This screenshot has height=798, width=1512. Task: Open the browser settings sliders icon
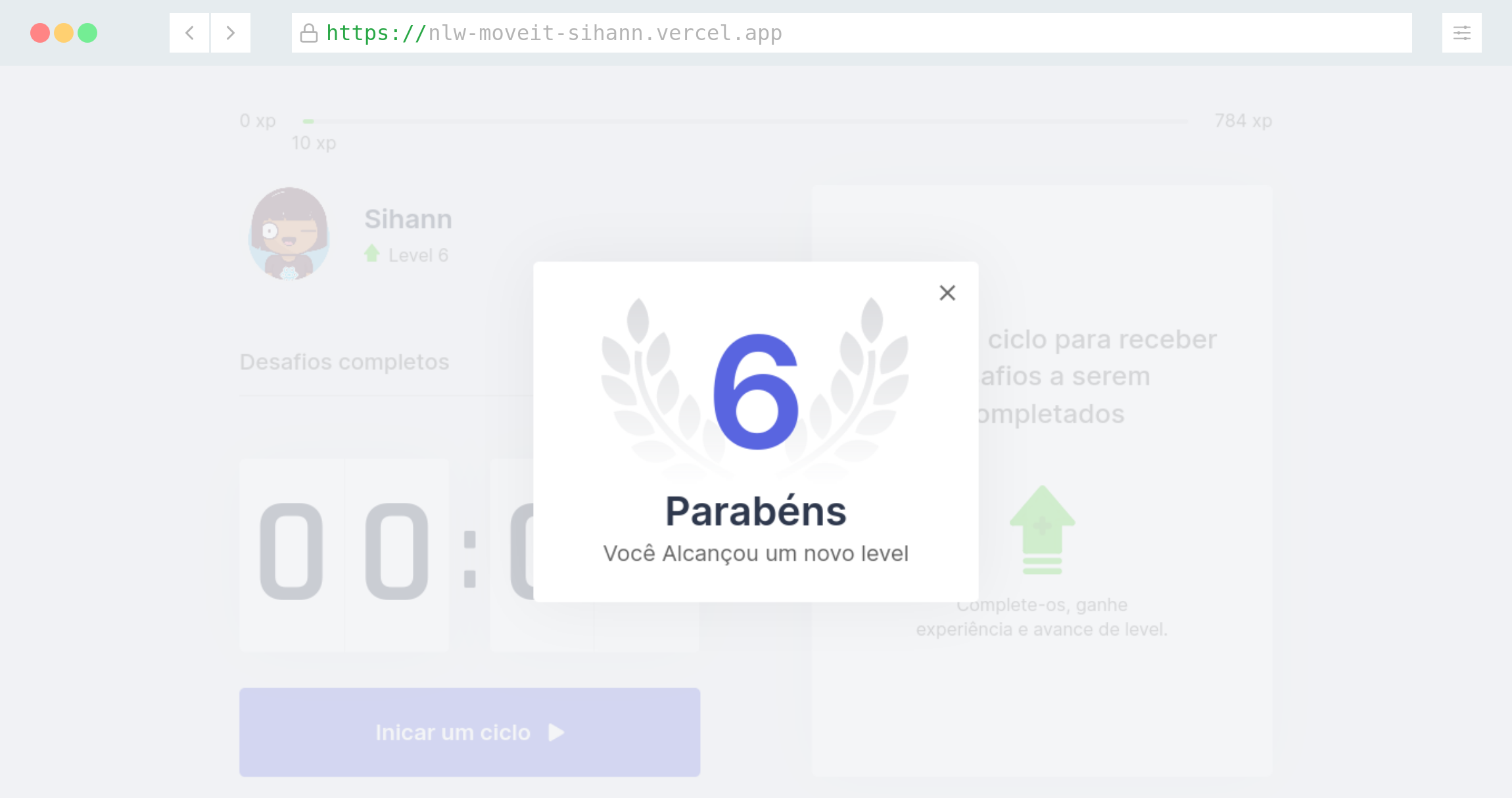[x=1461, y=33]
